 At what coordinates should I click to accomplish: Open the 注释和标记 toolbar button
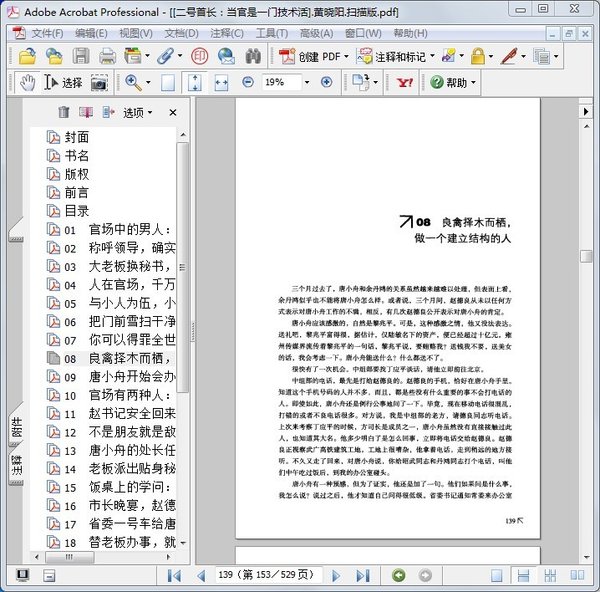[391, 57]
